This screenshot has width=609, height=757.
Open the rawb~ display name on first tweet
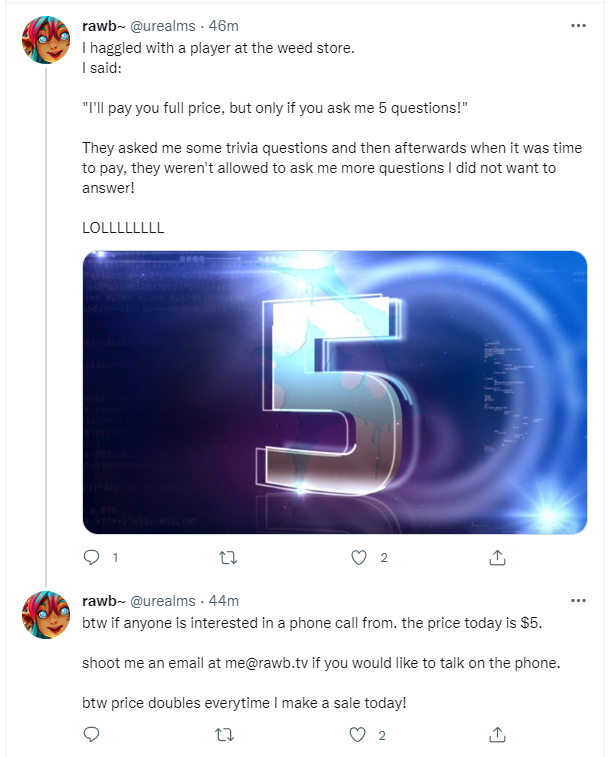[103, 26]
